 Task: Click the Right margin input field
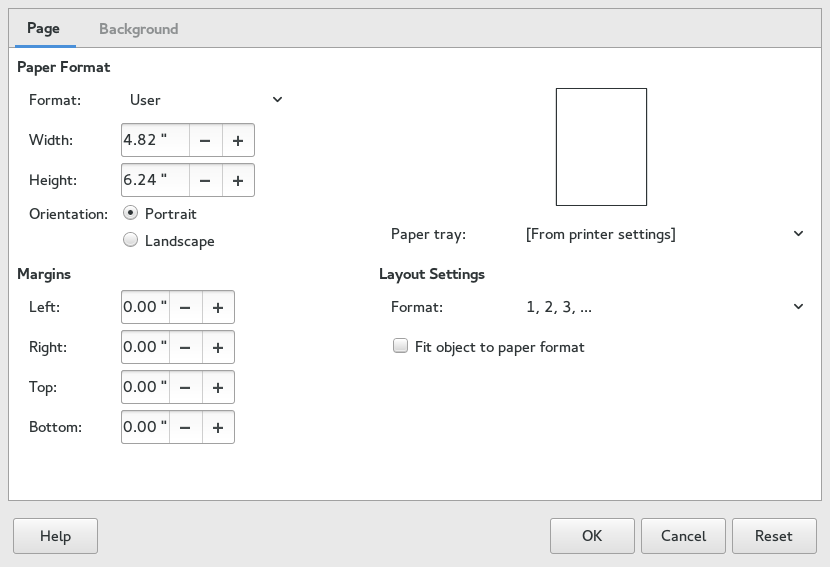tap(146, 347)
